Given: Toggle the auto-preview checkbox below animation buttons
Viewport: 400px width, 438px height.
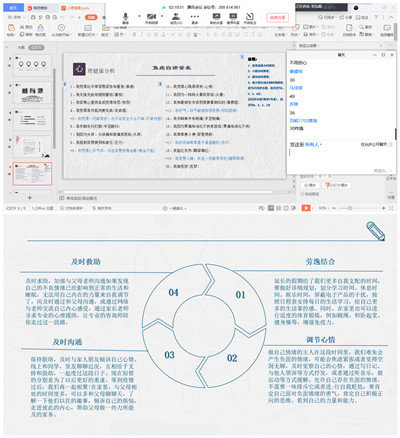Looking at the screenshot, I should [x=302, y=194].
